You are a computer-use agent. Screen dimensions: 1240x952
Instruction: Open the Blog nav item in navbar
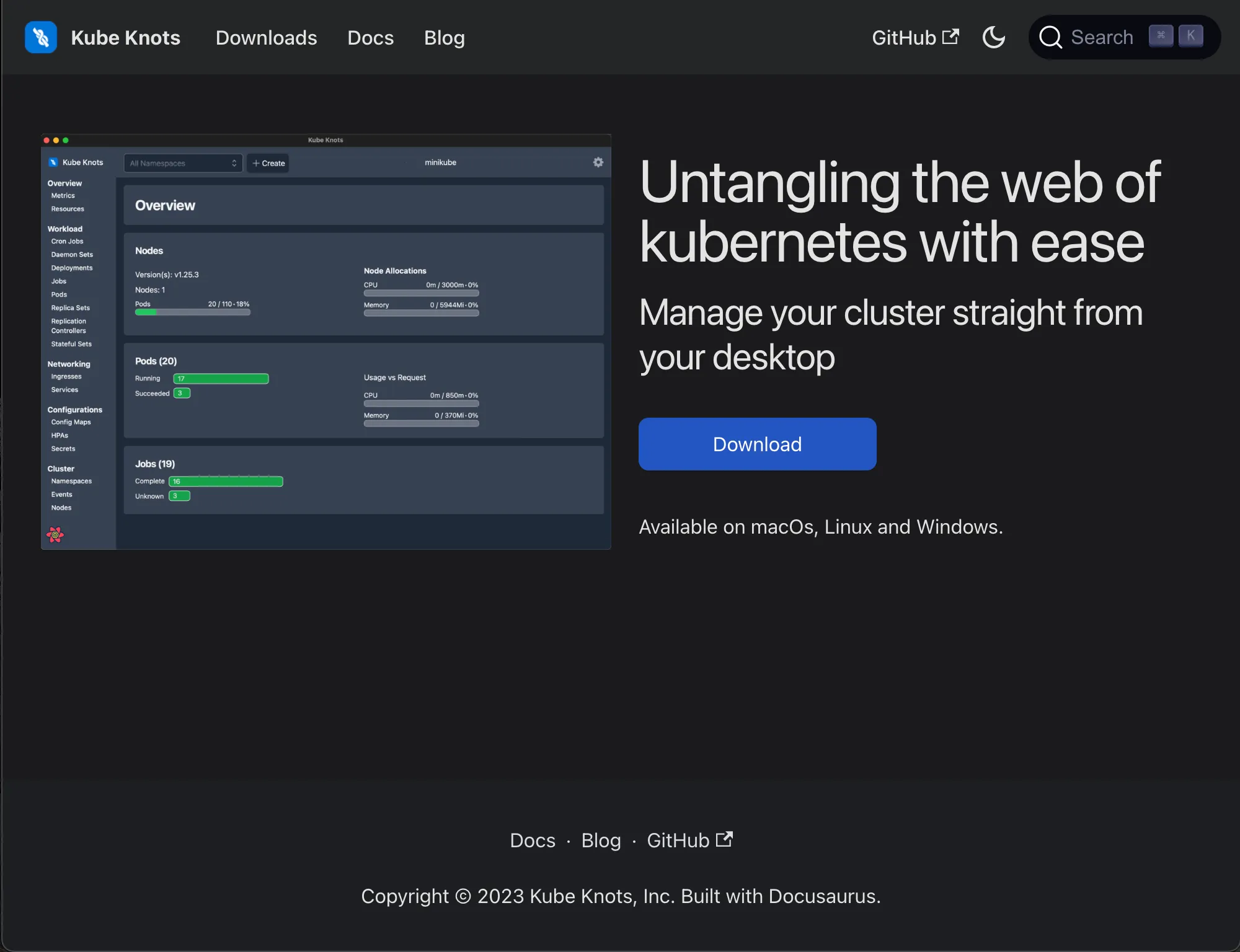point(444,38)
